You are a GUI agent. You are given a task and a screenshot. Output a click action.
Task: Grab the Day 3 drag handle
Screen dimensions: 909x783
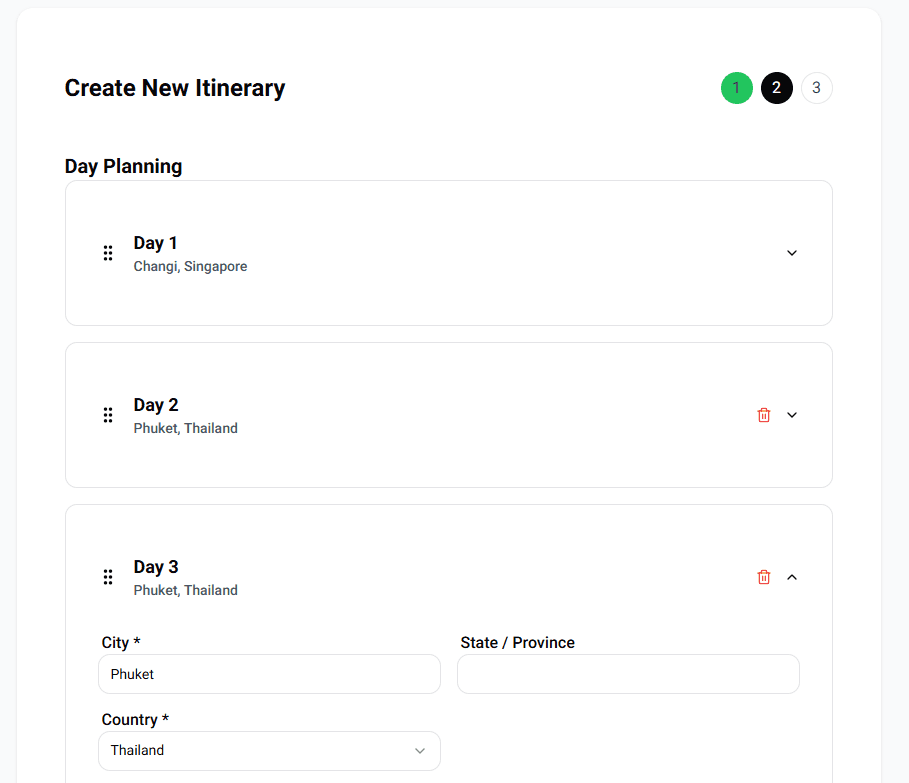(x=108, y=577)
